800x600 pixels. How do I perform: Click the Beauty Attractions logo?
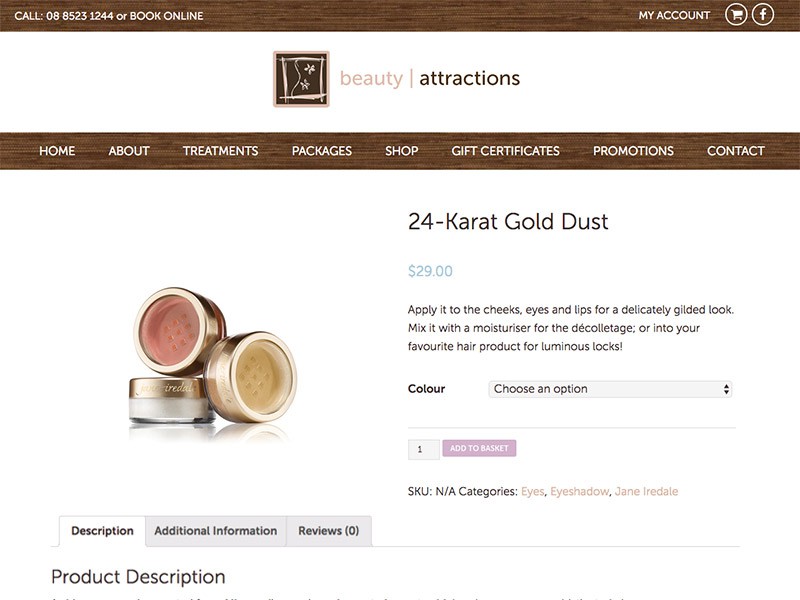396,79
